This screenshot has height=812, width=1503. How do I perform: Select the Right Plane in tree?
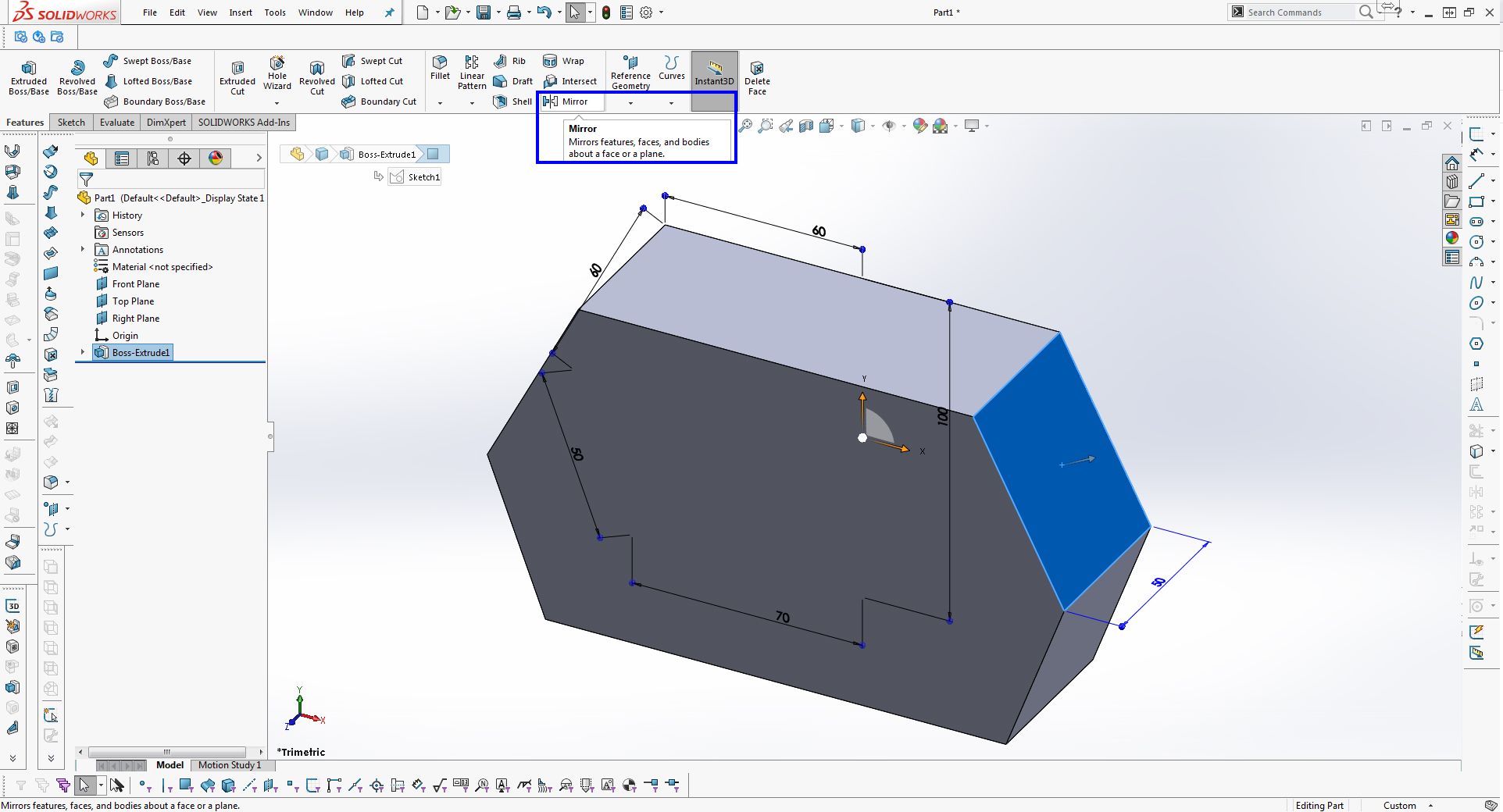pyautogui.click(x=127, y=318)
